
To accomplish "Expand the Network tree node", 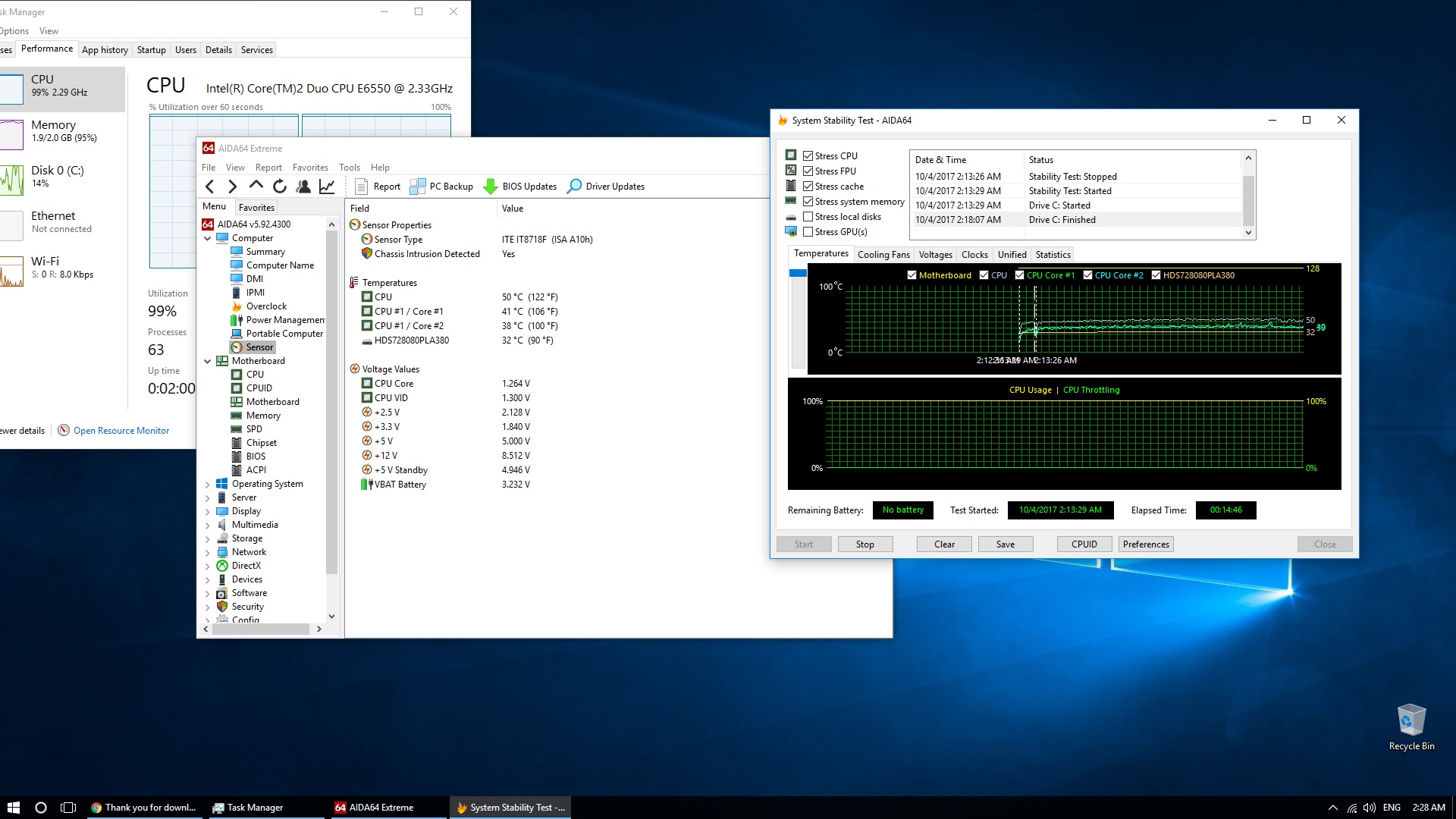I will [208, 552].
